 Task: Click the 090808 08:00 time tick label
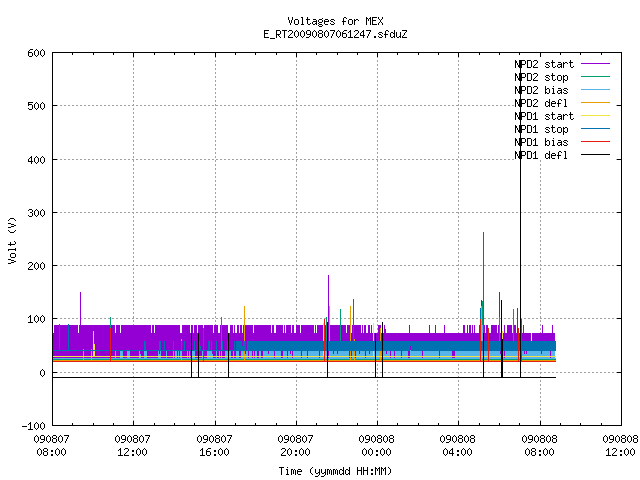[x=539, y=446]
